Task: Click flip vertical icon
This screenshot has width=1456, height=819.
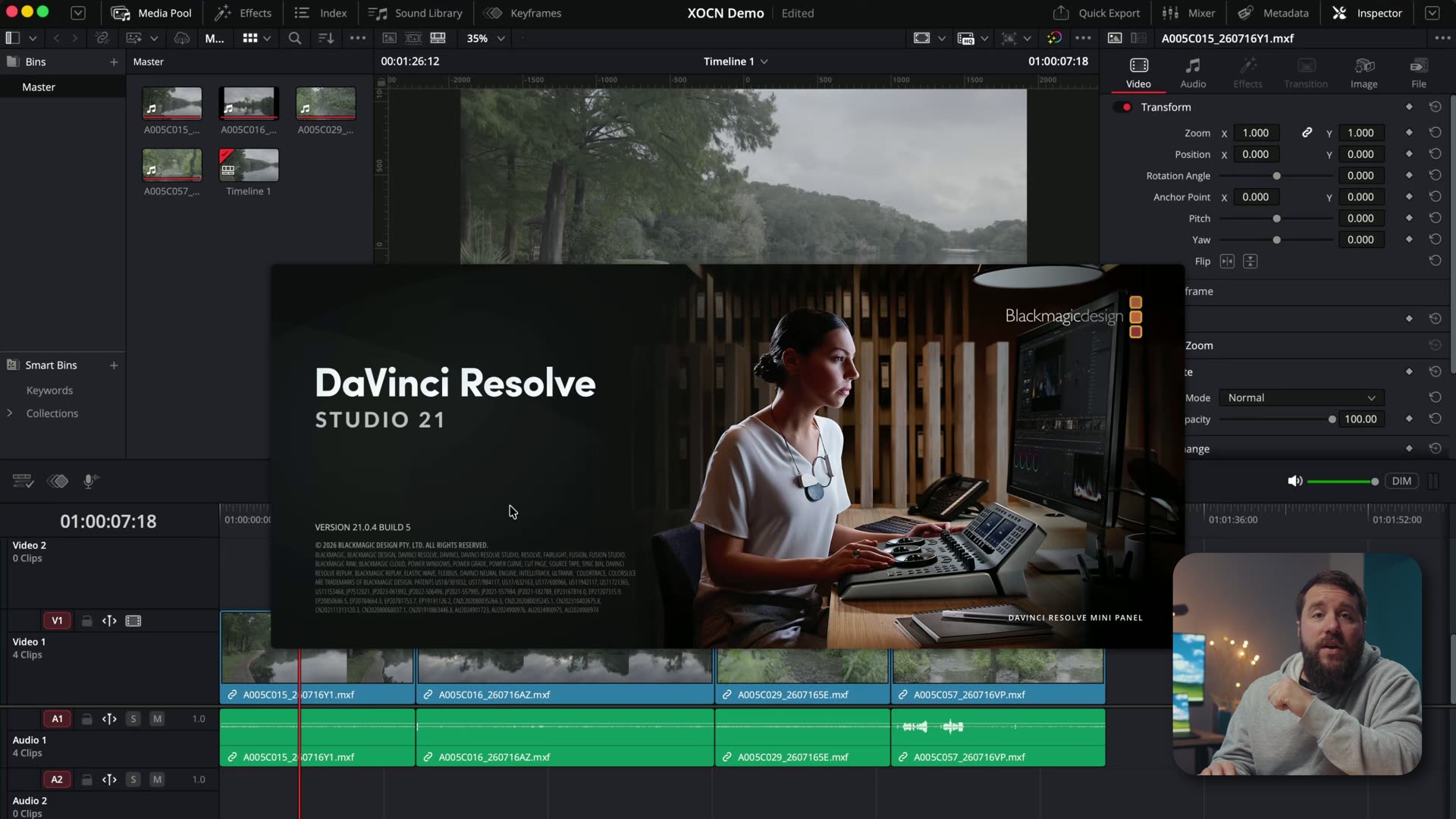Action: (x=1250, y=262)
